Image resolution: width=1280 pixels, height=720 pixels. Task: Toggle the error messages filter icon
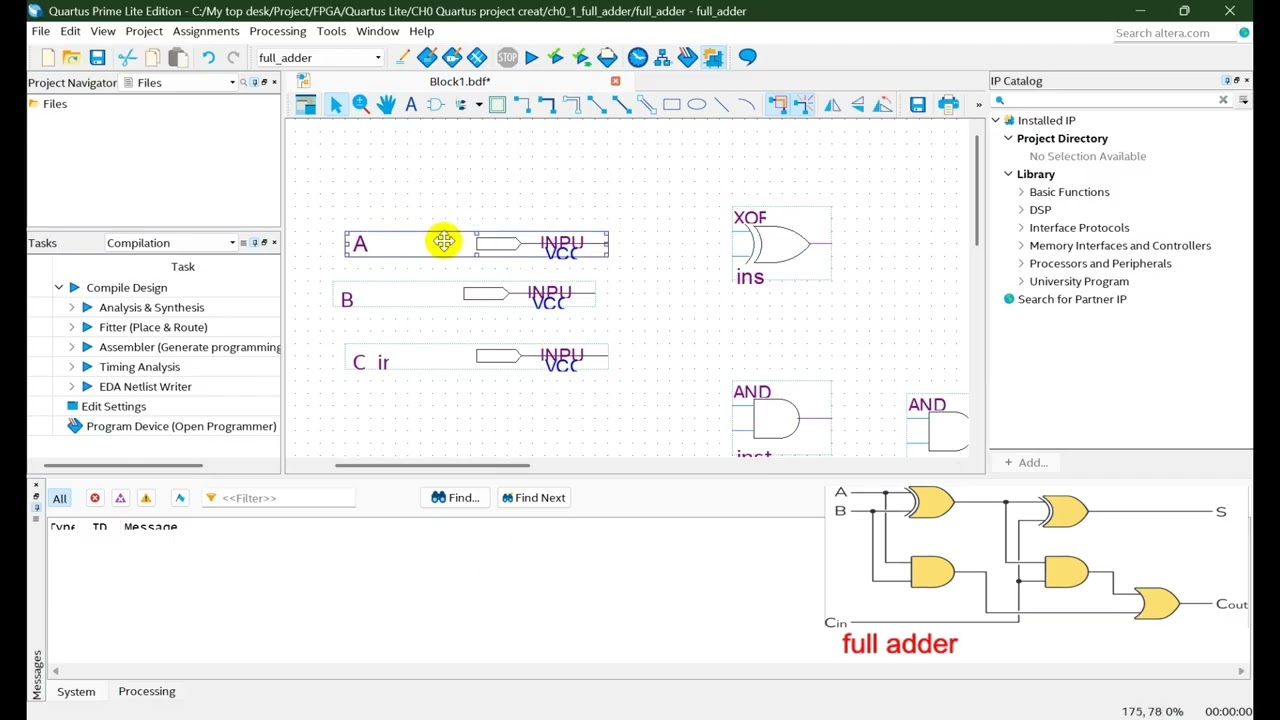(95, 498)
